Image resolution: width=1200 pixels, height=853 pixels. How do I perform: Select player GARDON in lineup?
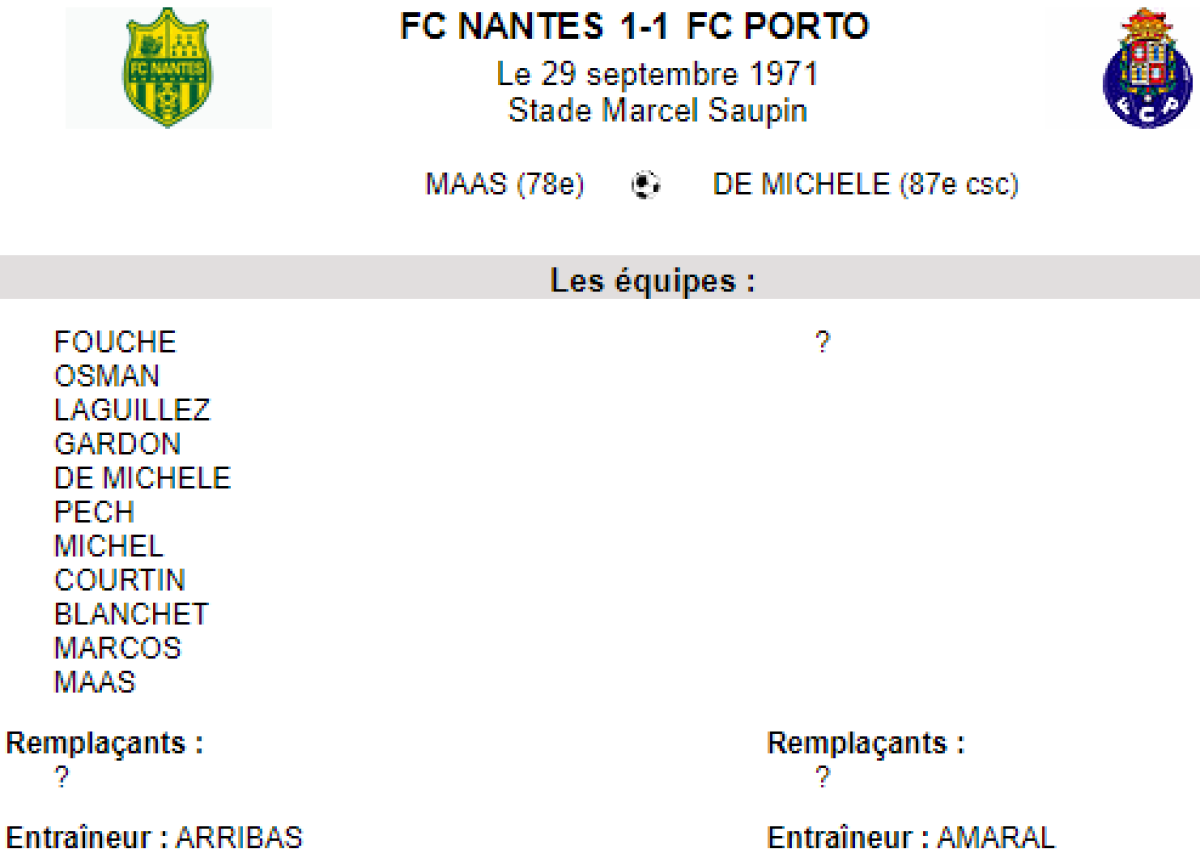click(118, 444)
